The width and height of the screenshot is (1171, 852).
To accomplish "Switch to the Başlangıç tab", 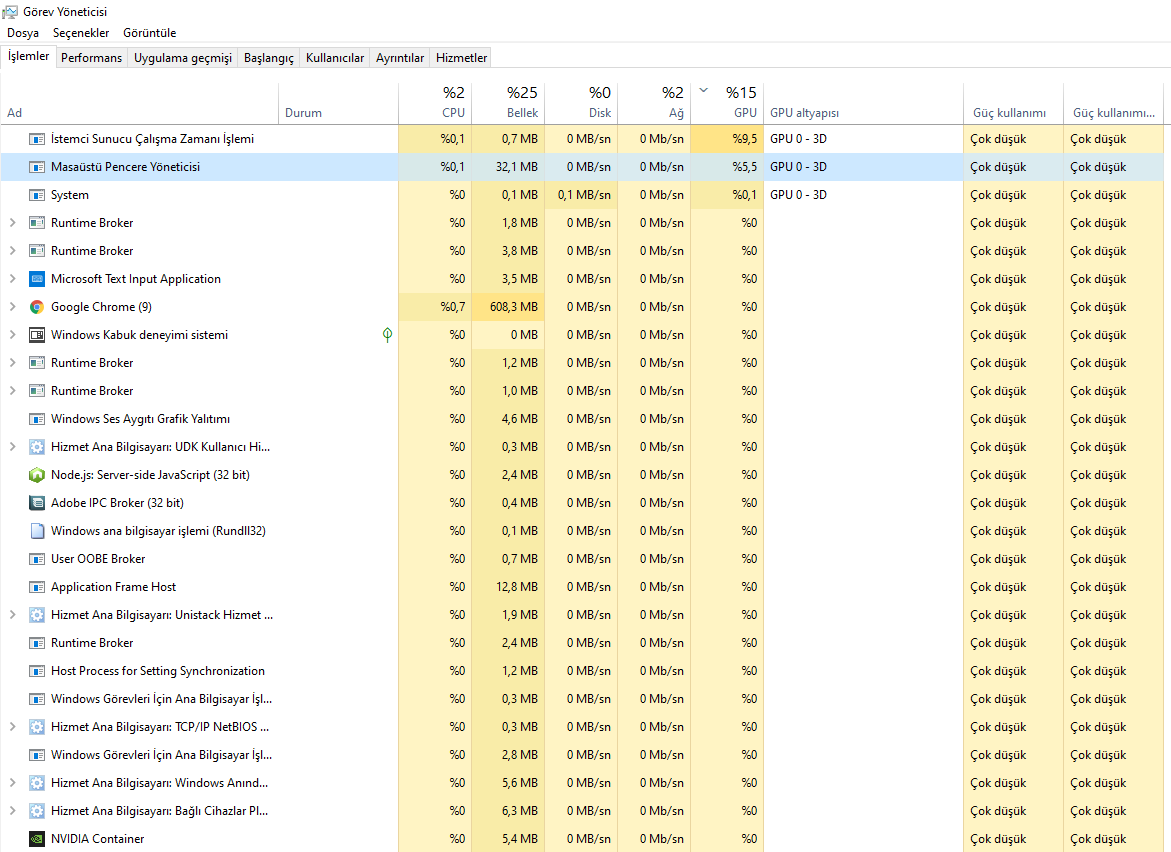I will click(269, 58).
